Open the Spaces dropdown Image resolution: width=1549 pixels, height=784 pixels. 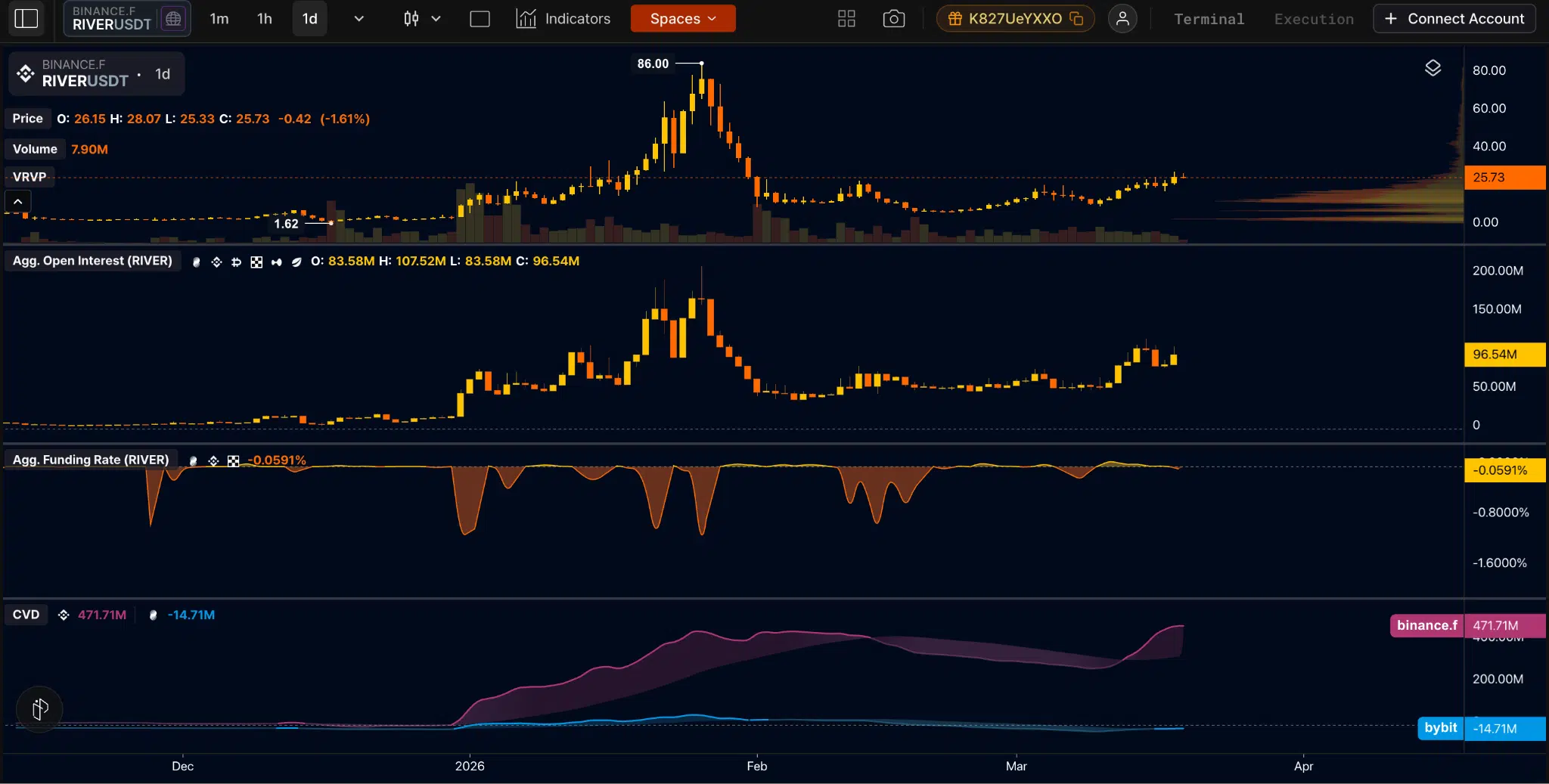(681, 18)
